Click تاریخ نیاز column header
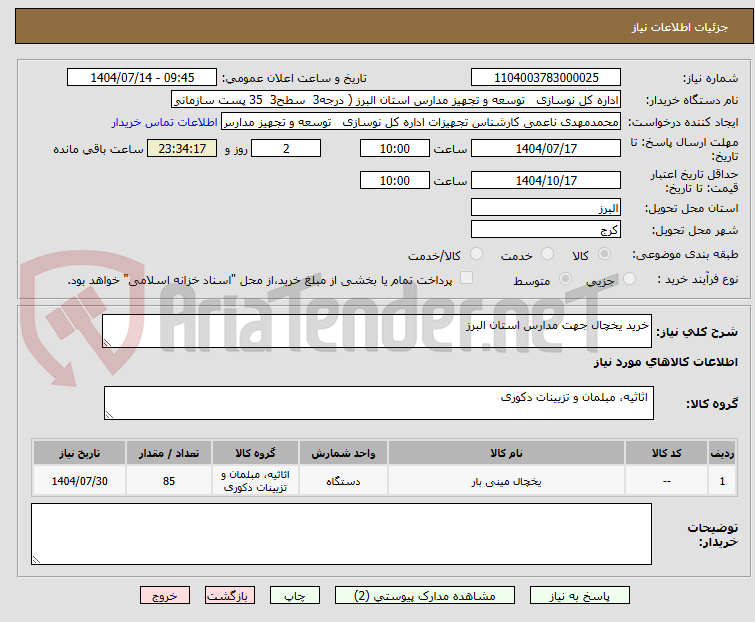This screenshot has height=622, width=755. 79,453
